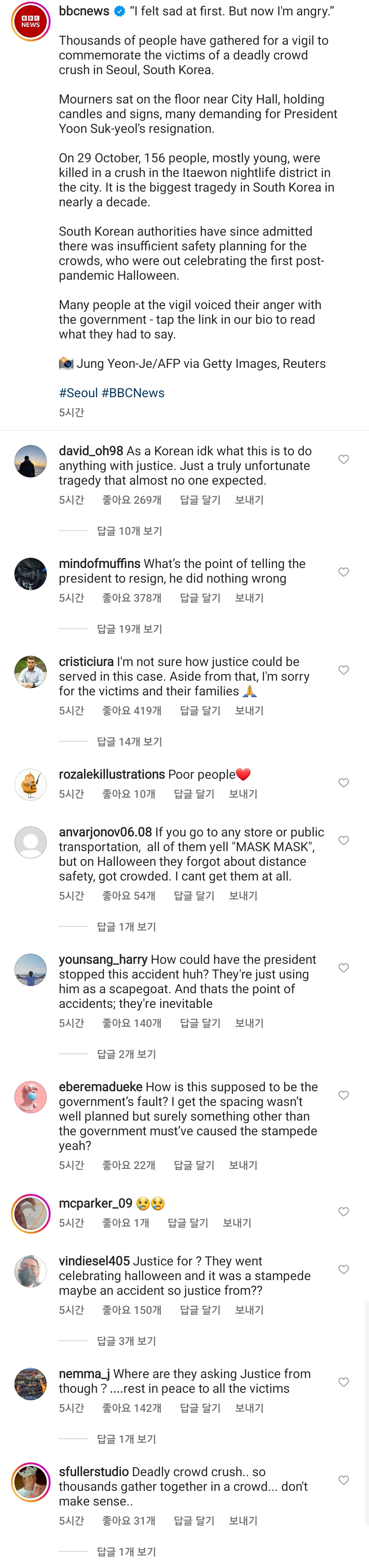Viewport: 369px width, 1568px height.
Task: Open sfullerstudio's profile avatar
Action: tap(30, 1482)
